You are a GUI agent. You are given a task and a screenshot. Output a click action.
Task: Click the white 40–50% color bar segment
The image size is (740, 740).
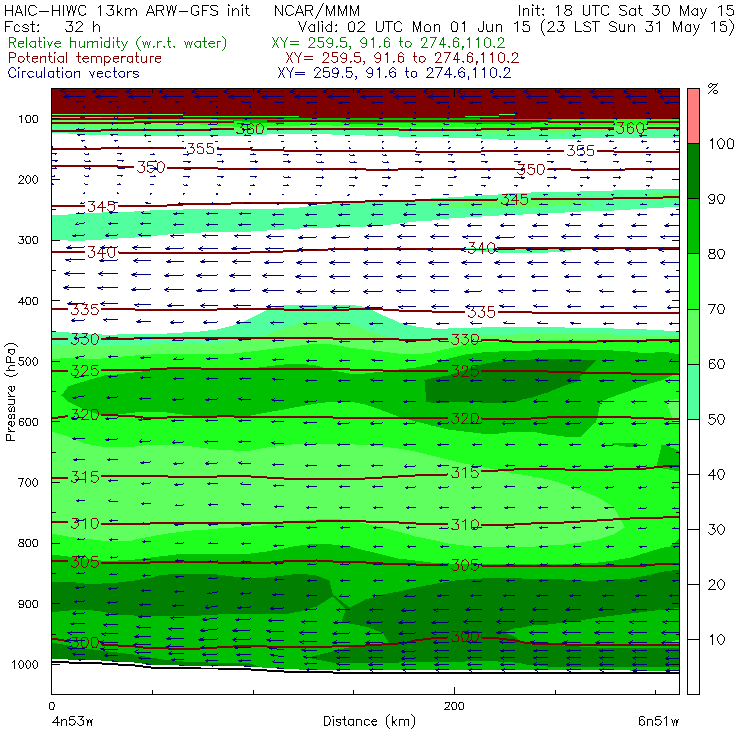[693, 446]
